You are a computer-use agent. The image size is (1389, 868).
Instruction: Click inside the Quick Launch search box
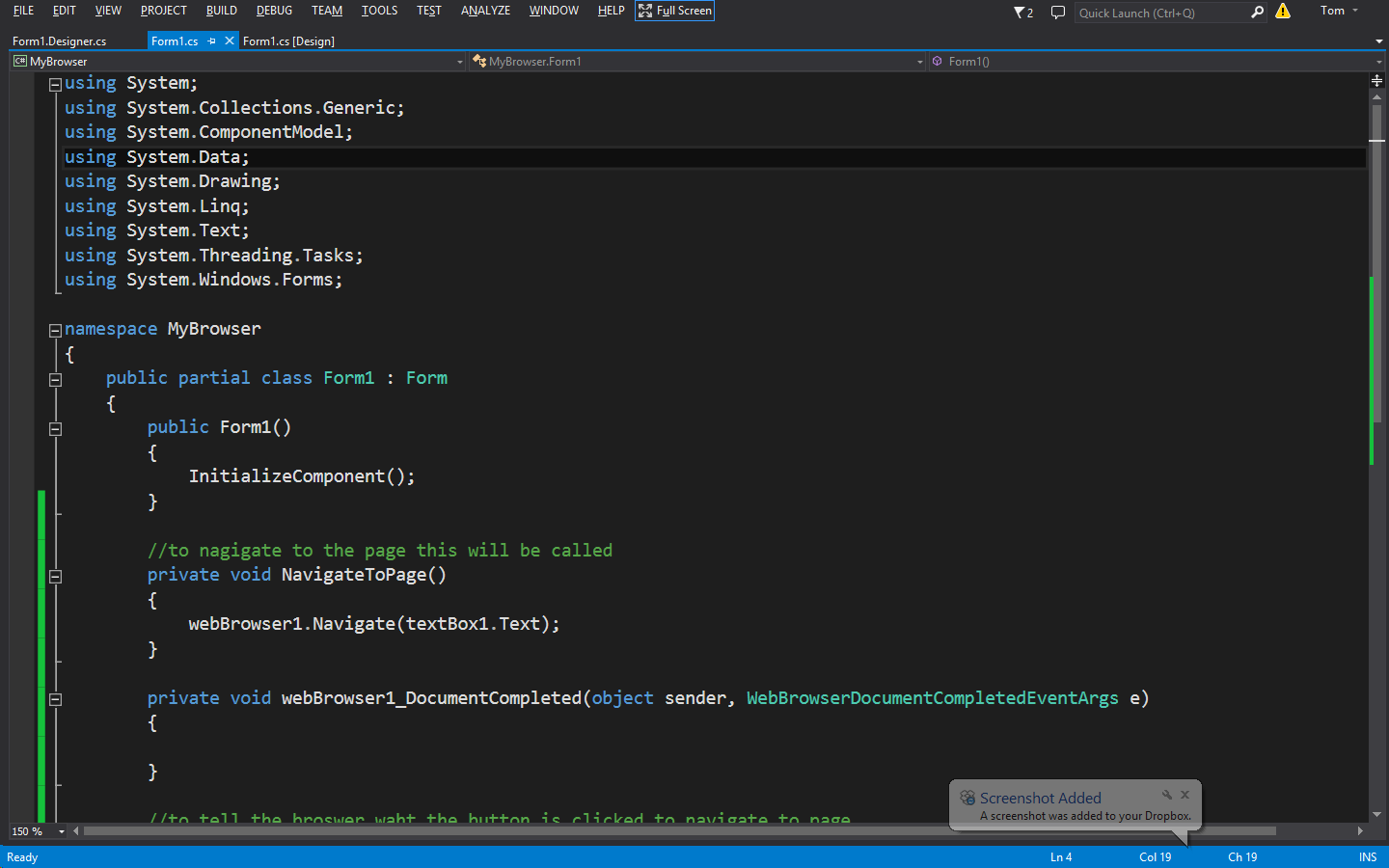point(1161,13)
